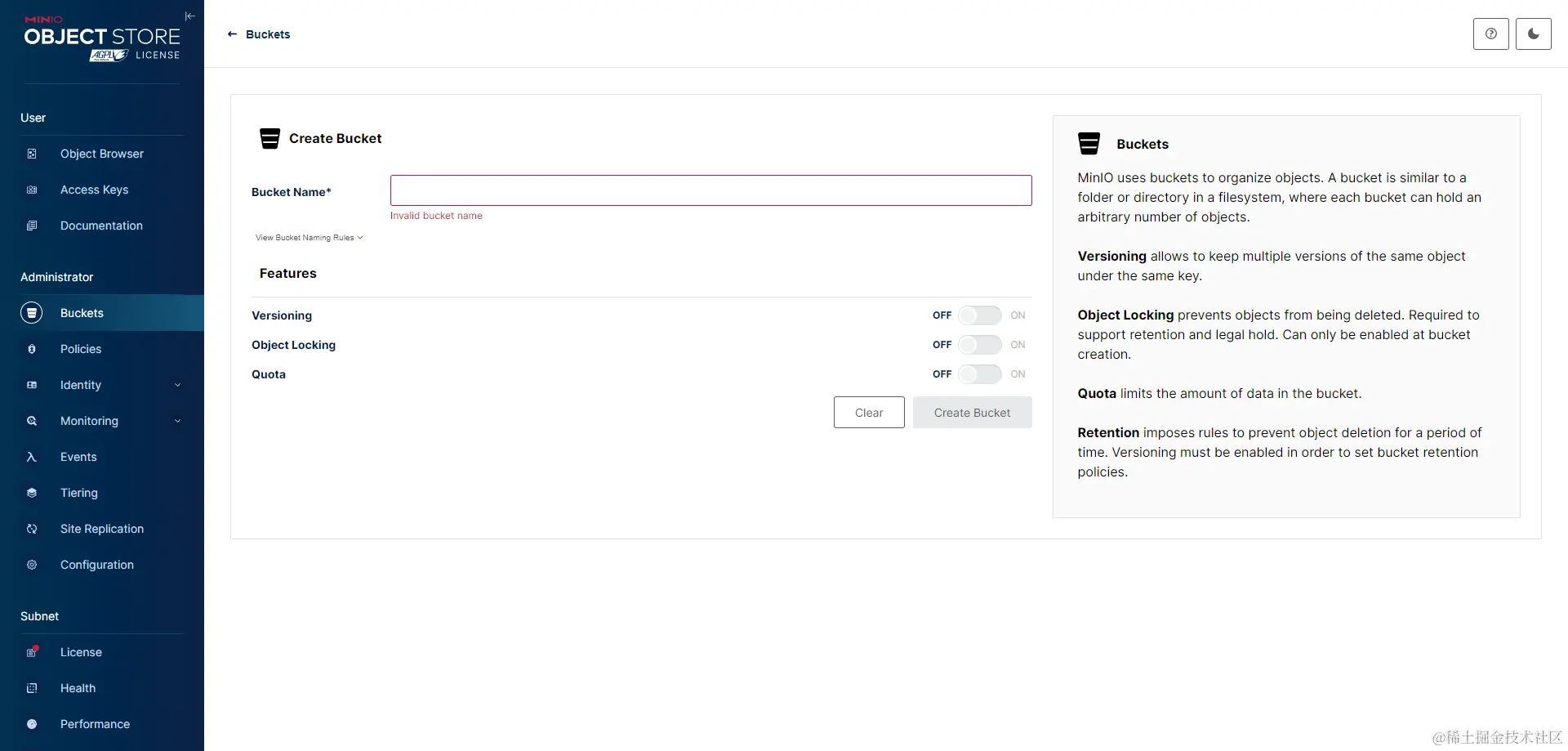Open help via question mark icon
1568x751 pixels.
point(1490,34)
